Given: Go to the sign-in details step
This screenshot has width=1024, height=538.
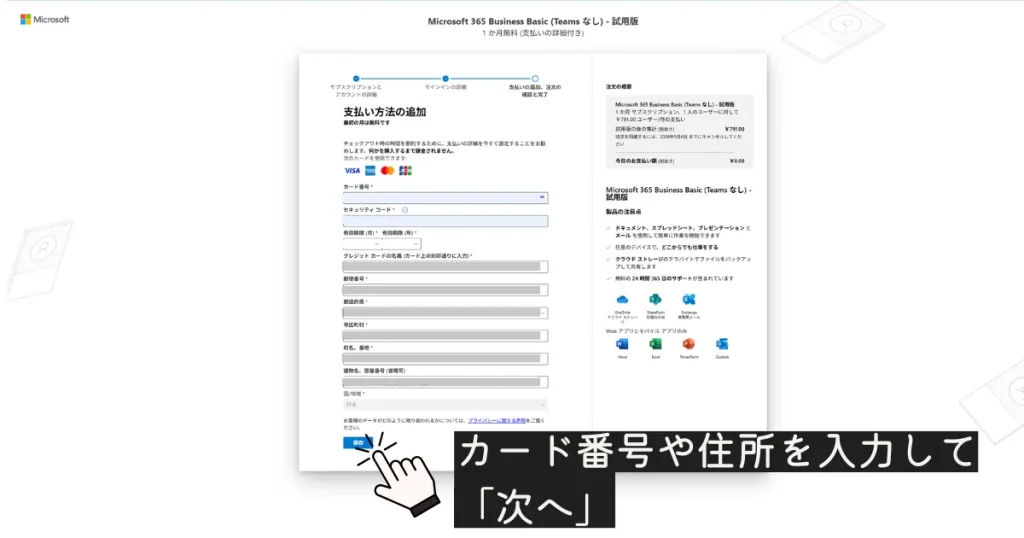Looking at the screenshot, I should (x=445, y=78).
